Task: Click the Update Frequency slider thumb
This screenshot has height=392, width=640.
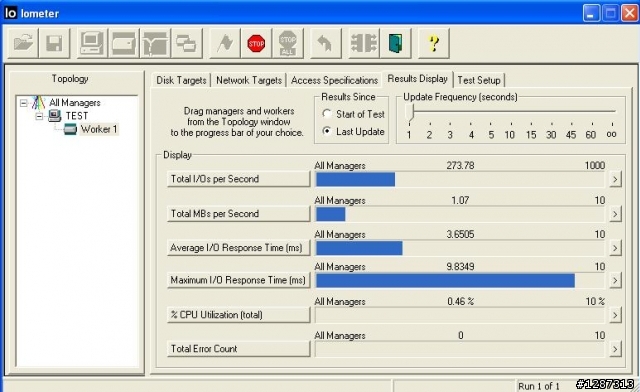Action: pyautogui.click(x=410, y=112)
